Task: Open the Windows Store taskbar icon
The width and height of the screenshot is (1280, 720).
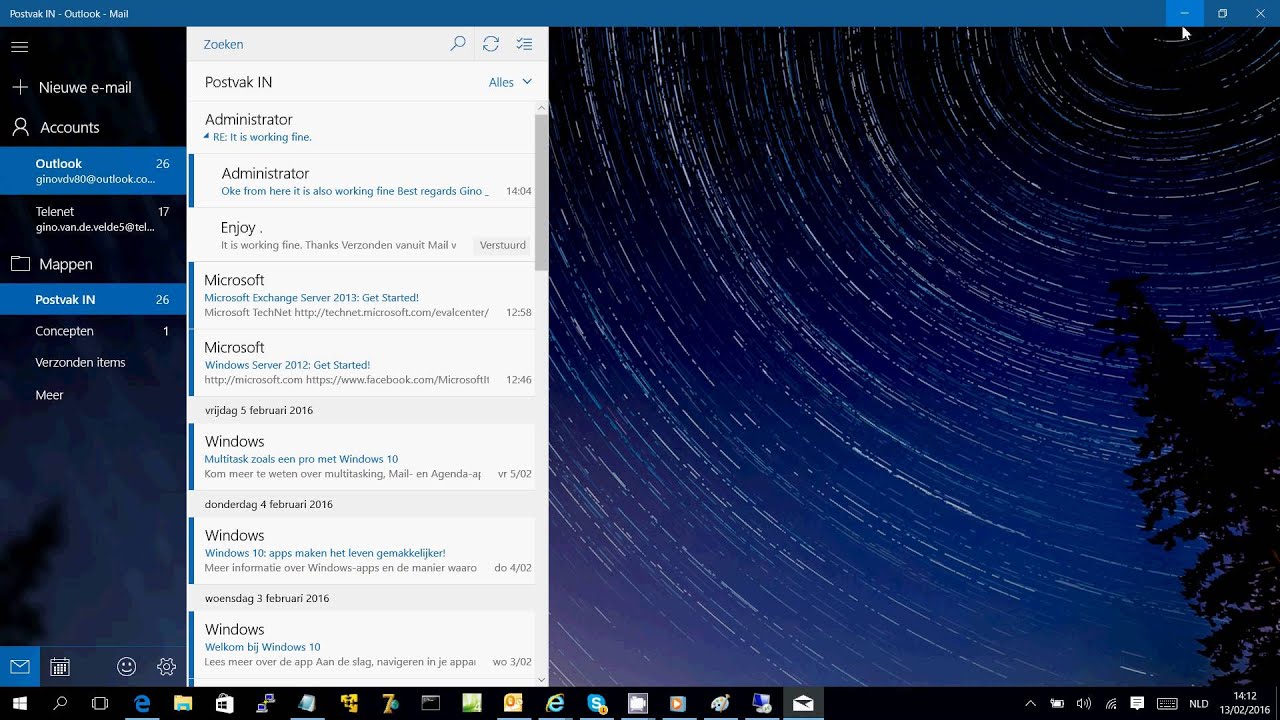Action: point(224,703)
